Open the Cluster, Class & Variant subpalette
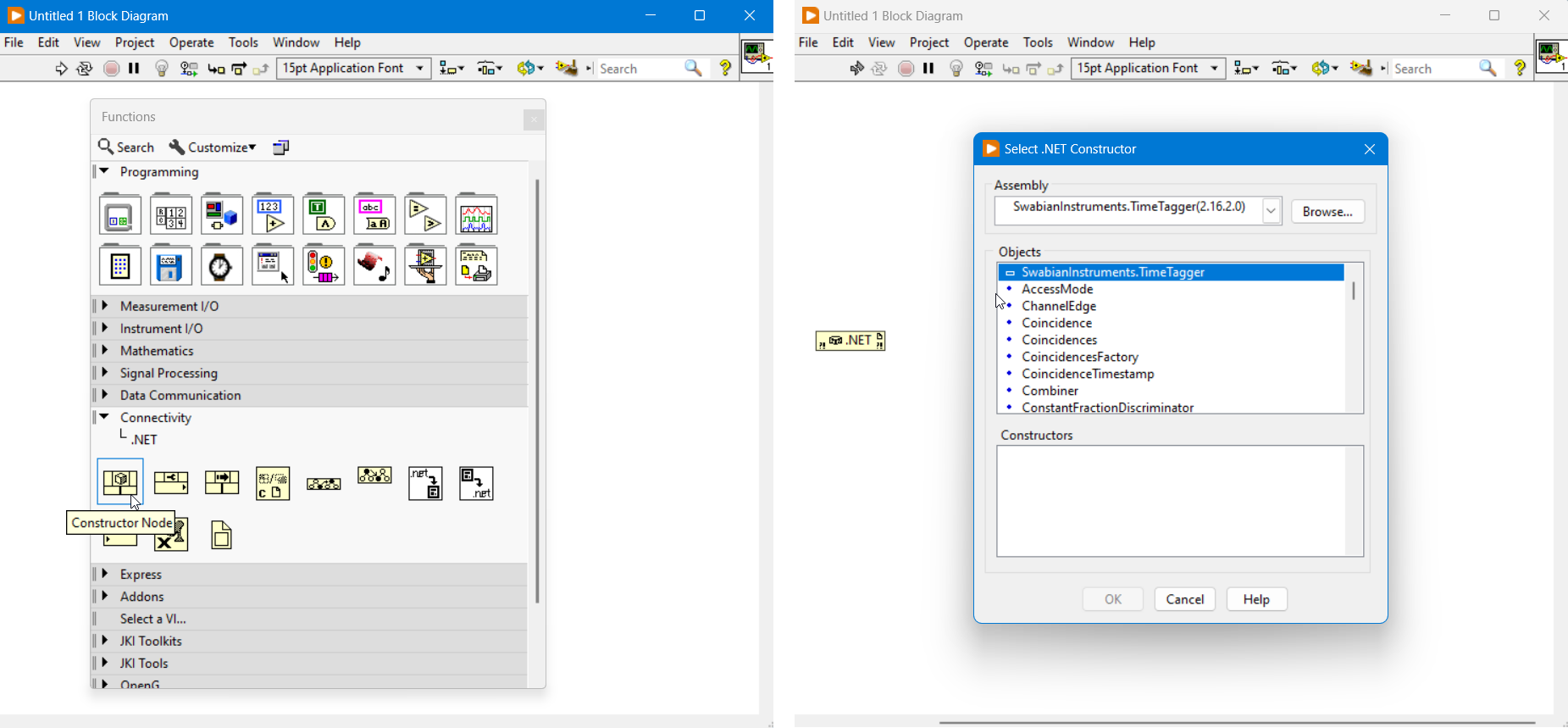The width and height of the screenshot is (1568, 728). click(222, 215)
